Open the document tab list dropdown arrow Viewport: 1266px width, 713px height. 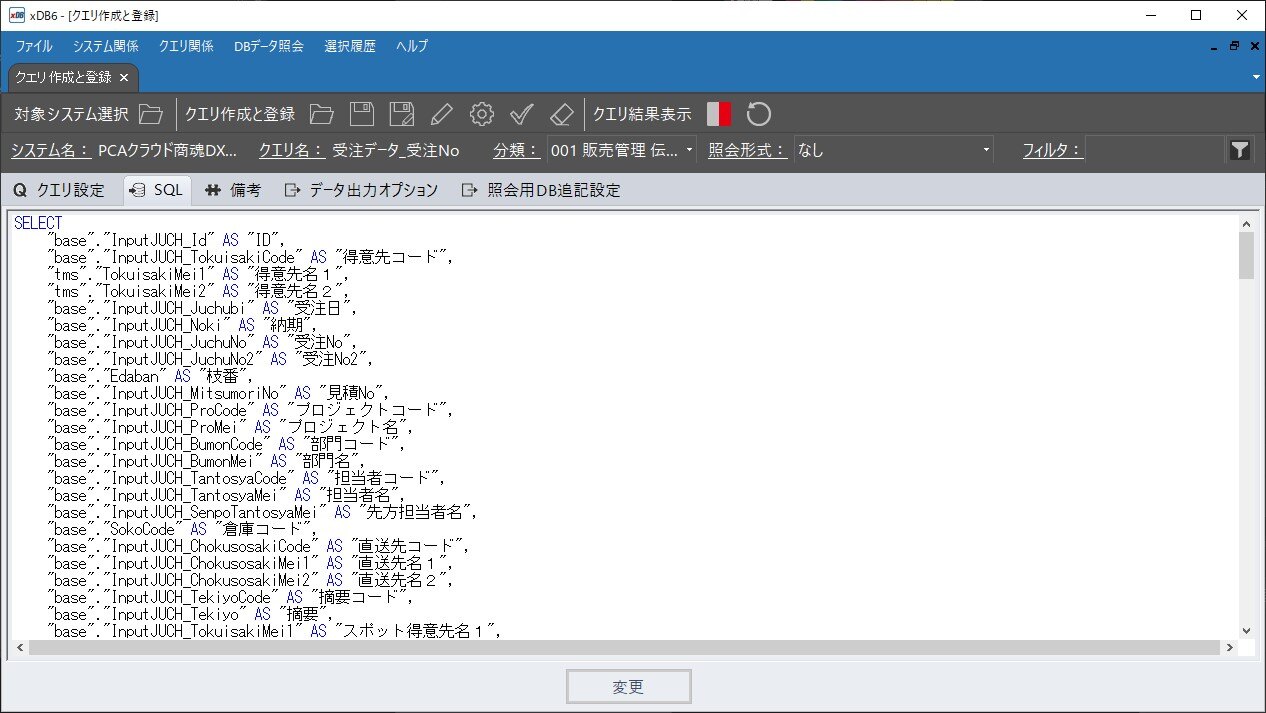click(1255, 77)
